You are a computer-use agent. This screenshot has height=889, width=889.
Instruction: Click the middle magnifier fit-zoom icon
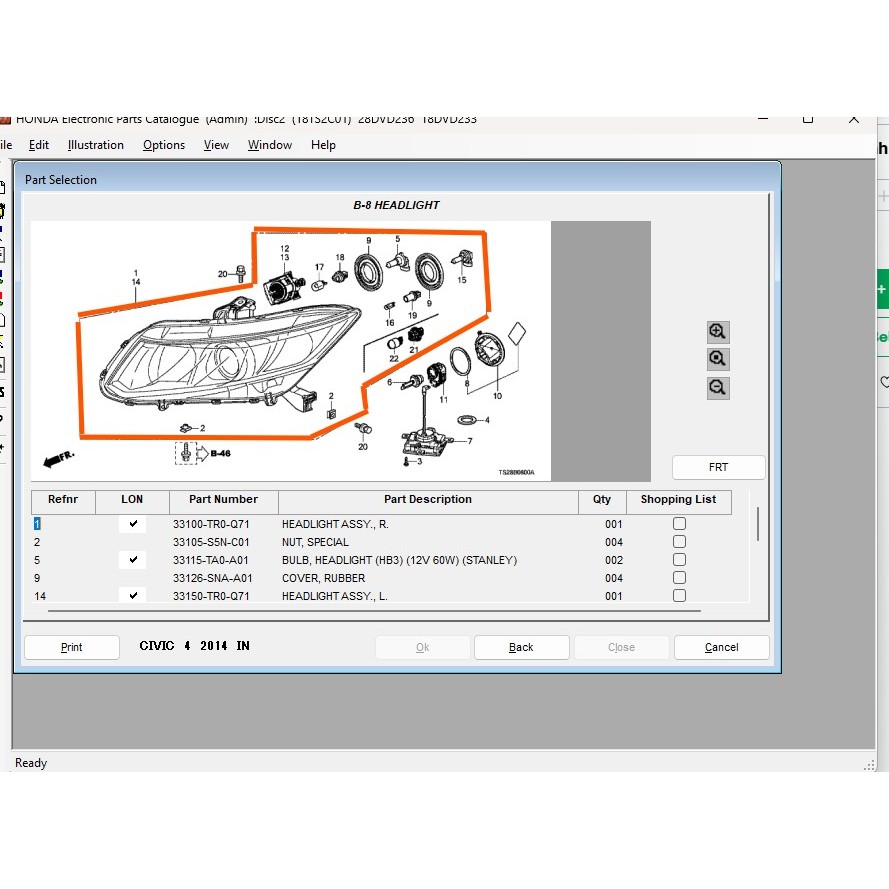click(717, 359)
